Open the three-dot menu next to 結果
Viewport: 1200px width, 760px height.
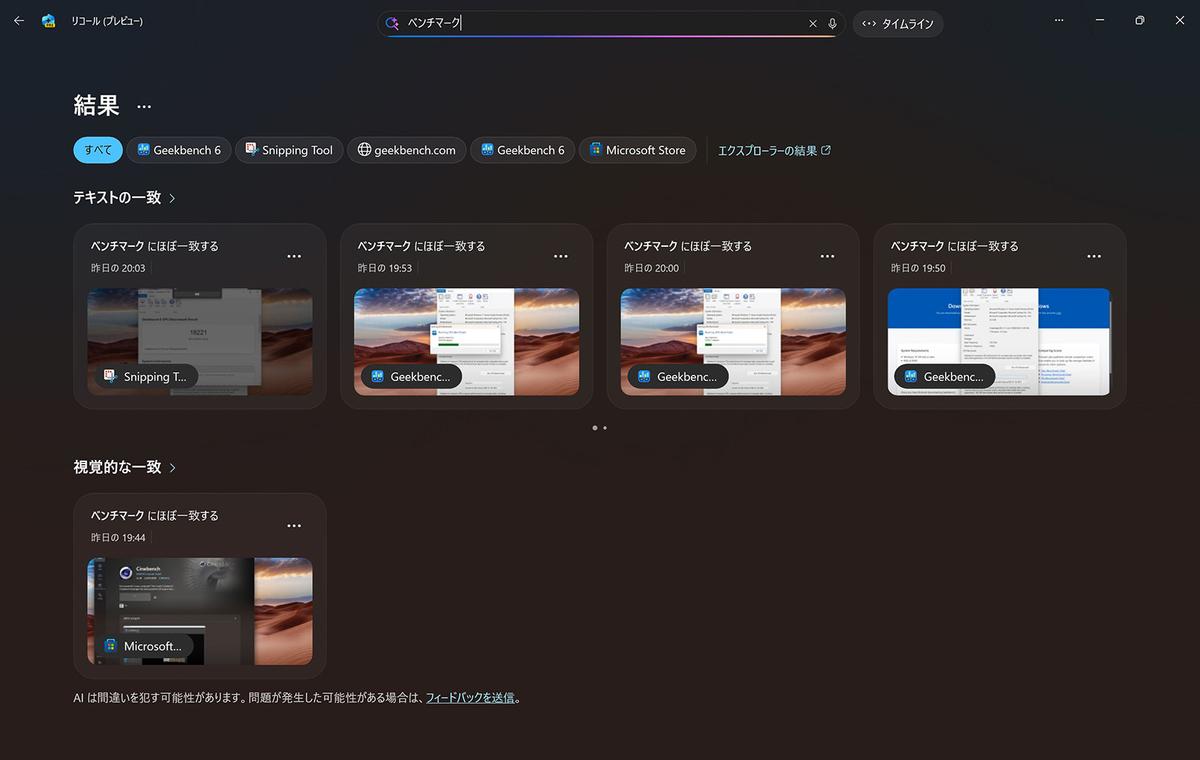click(144, 106)
